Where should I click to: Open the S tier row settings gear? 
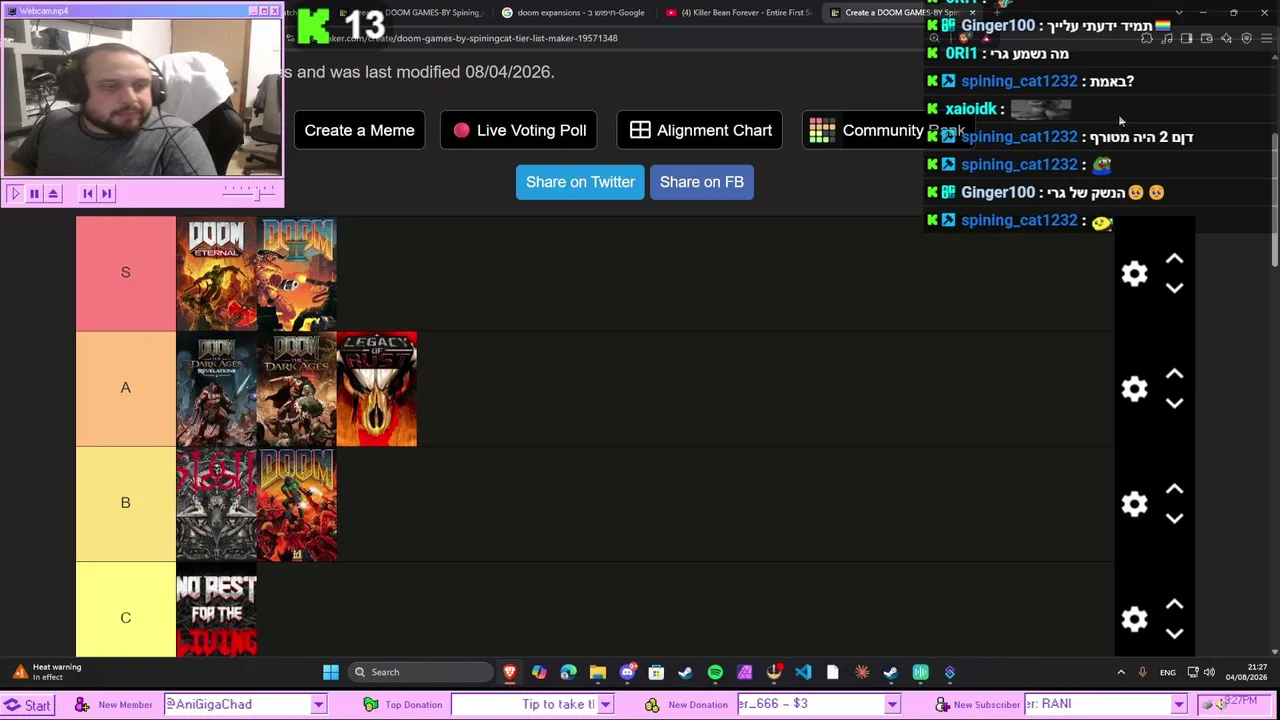(1134, 274)
